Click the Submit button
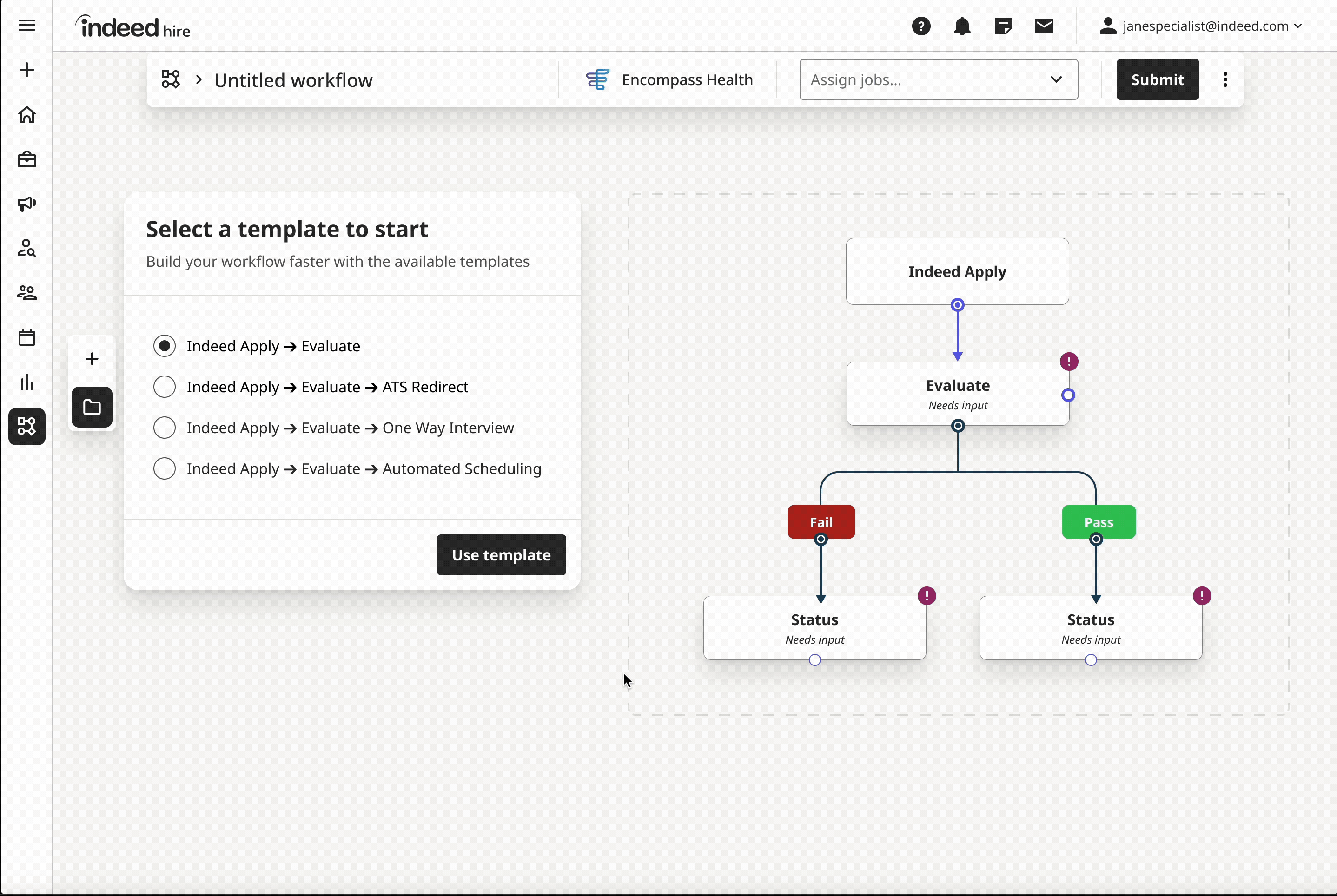 [1158, 79]
